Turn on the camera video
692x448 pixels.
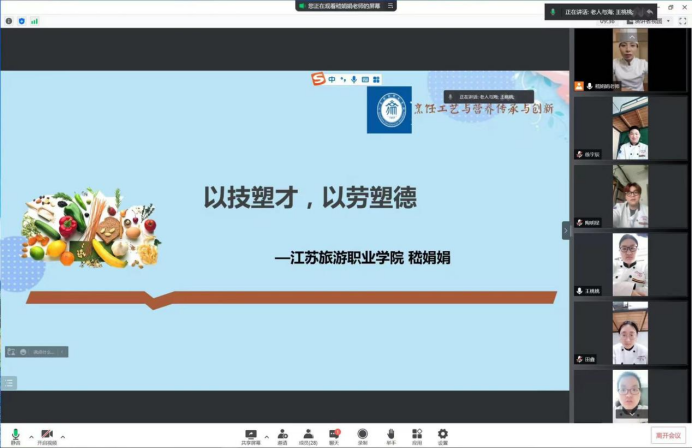click(47, 437)
